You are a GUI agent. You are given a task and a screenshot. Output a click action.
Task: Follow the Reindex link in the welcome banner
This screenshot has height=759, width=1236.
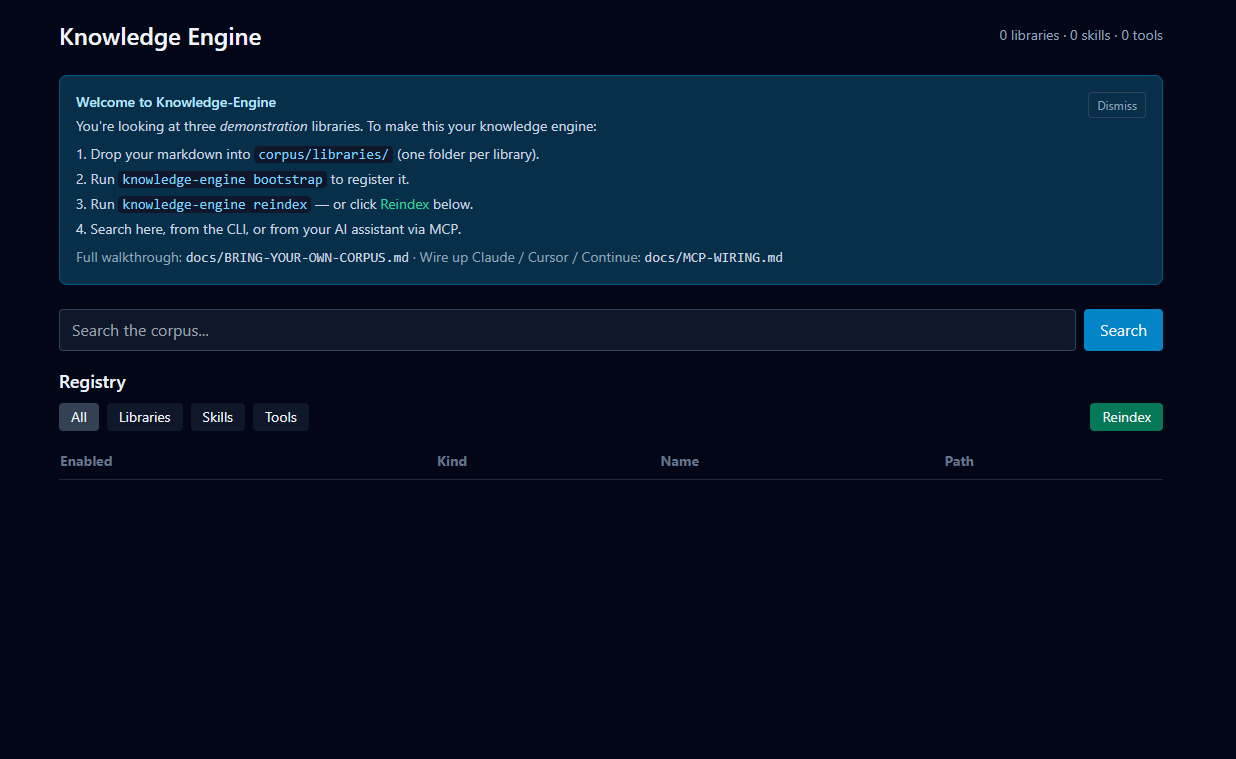pos(405,204)
